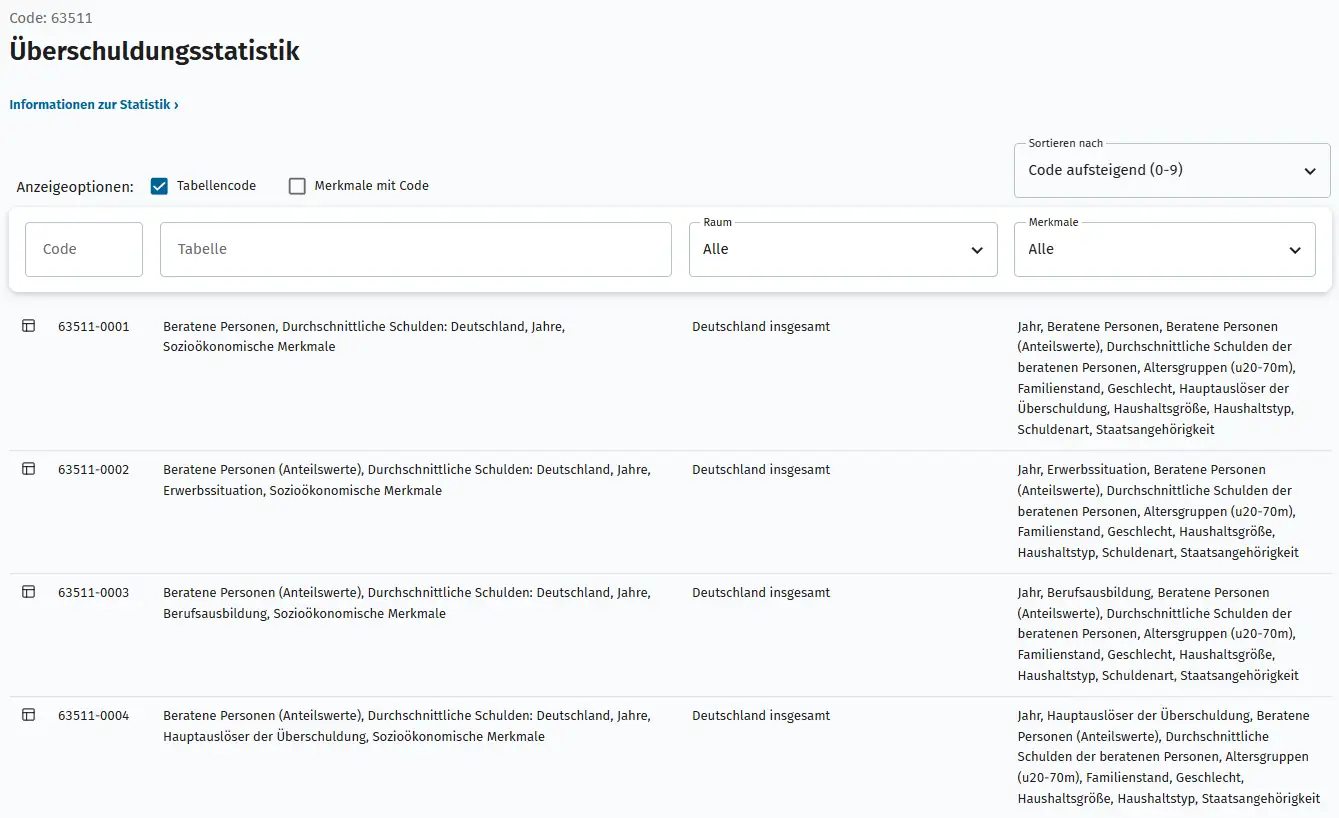Click the chevron of the Merkmale dropdown

pos(1296,249)
